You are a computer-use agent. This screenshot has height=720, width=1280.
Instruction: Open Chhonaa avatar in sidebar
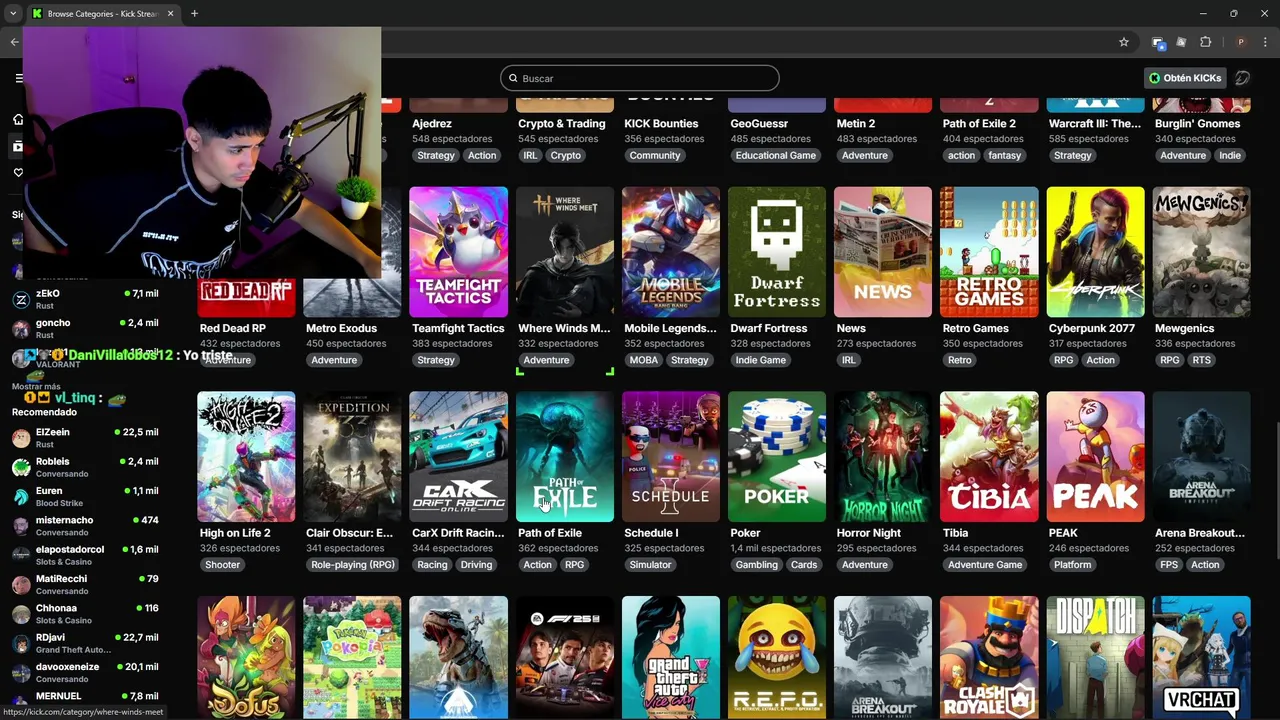coord(20,613)
